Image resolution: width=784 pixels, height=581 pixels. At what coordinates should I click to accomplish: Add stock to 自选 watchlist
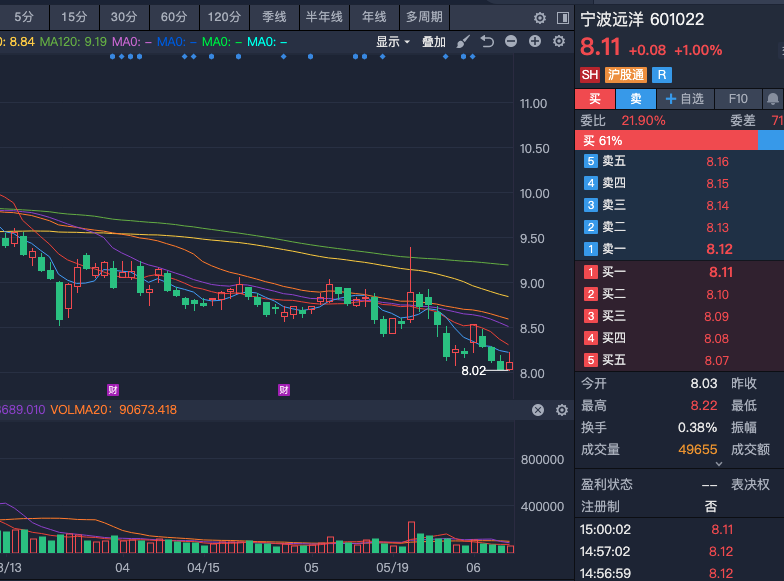pos(685,99)
